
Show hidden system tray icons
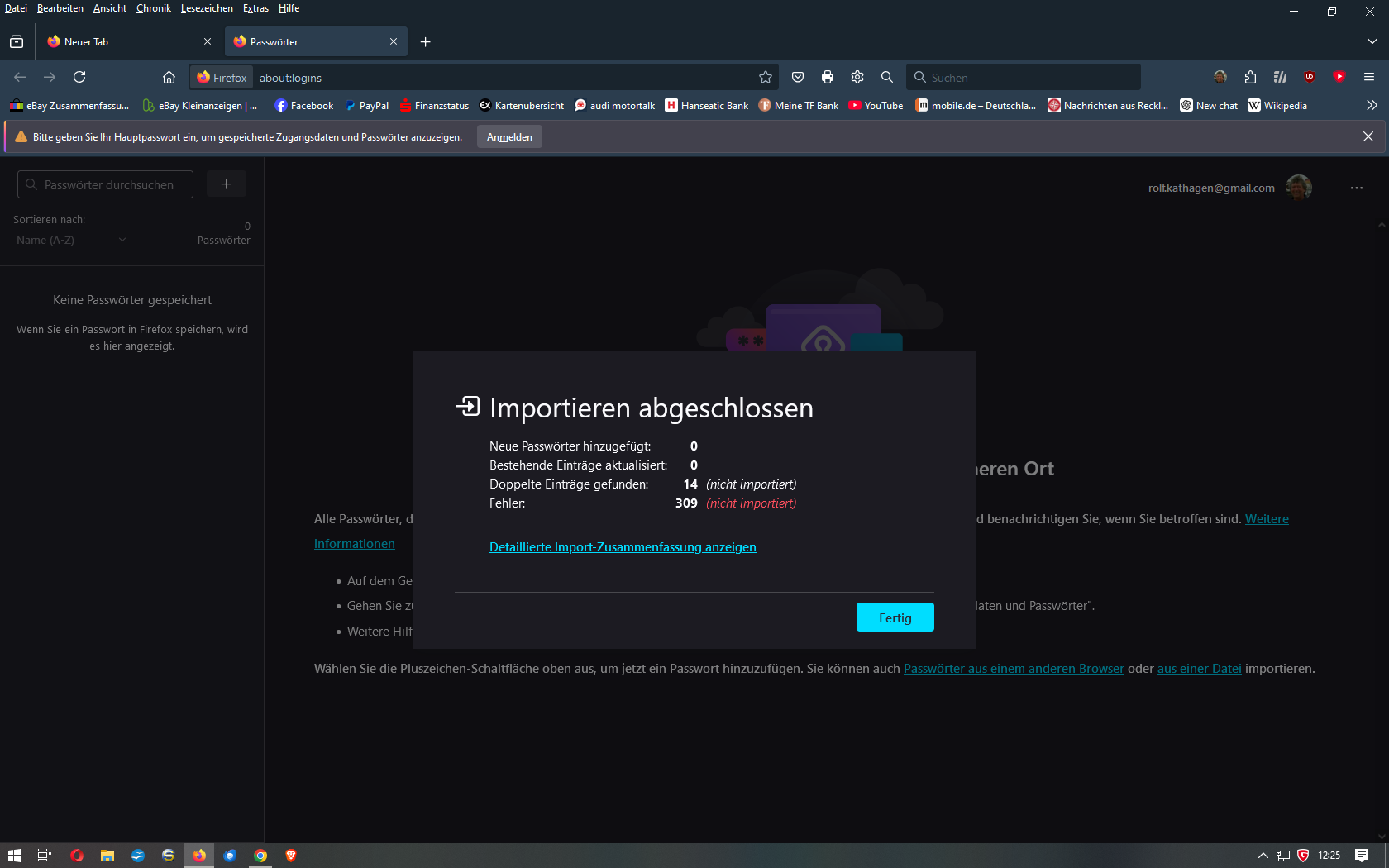(1263, 856)
